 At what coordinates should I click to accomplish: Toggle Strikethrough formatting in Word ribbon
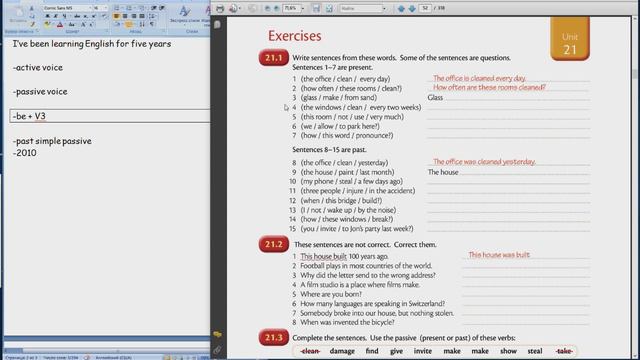coord(77,16)
